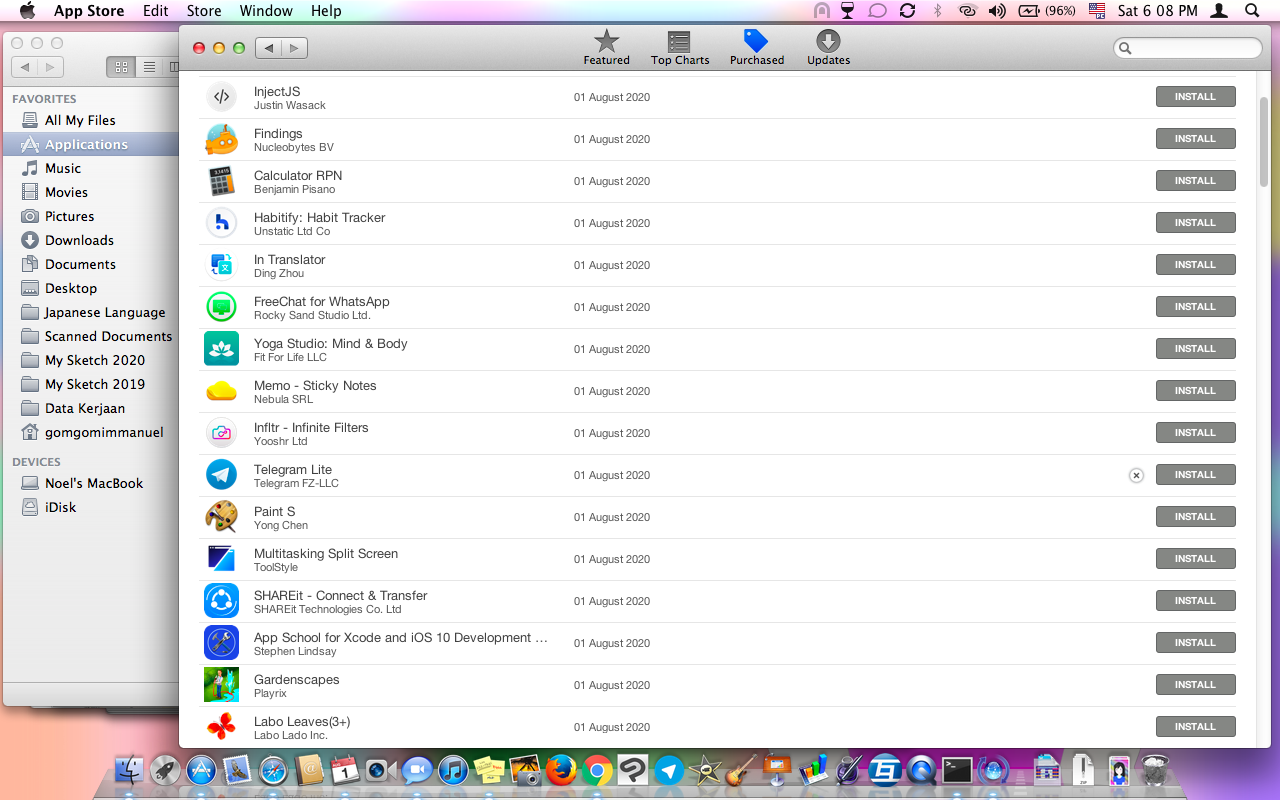
Task: Click the Multitasking Split Screen icon
Action: (221, 559)
